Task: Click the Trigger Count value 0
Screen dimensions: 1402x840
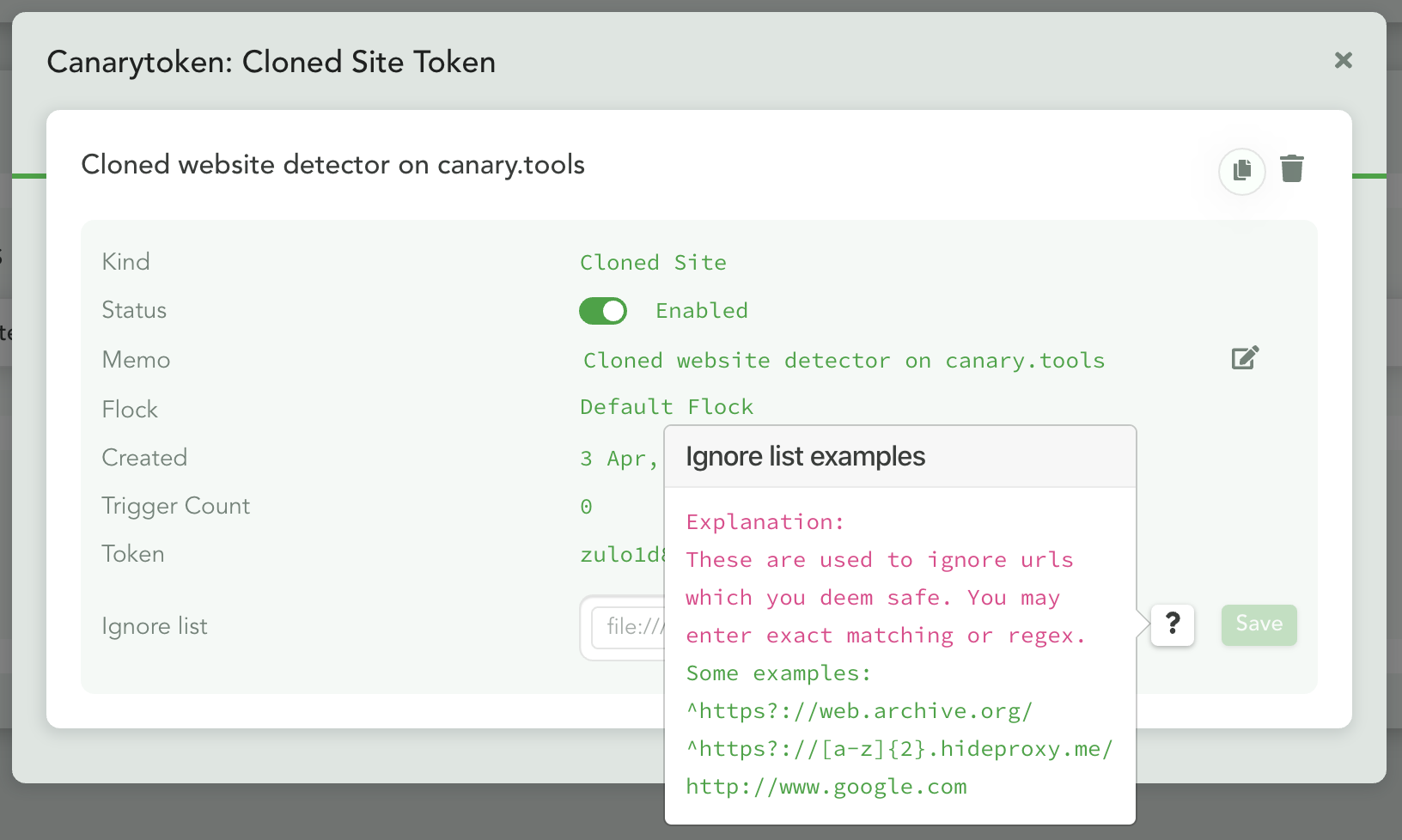Action: click(586, 507)
